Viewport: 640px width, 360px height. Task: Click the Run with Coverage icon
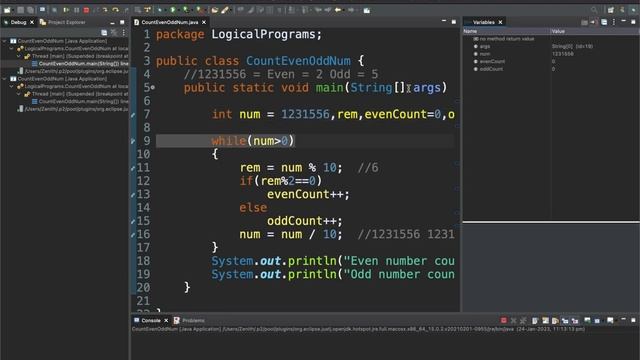(x=185, y=10)
